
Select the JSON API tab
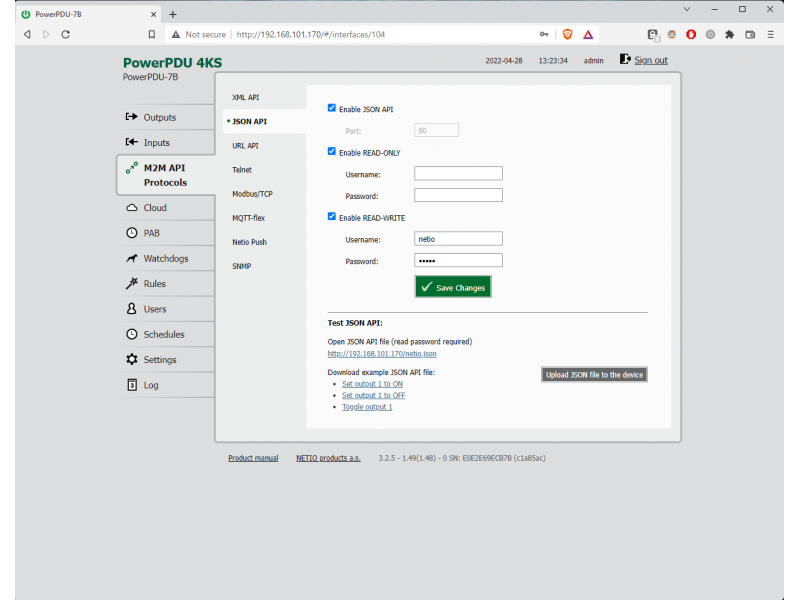pyautogui.click(x=249, y=121)
